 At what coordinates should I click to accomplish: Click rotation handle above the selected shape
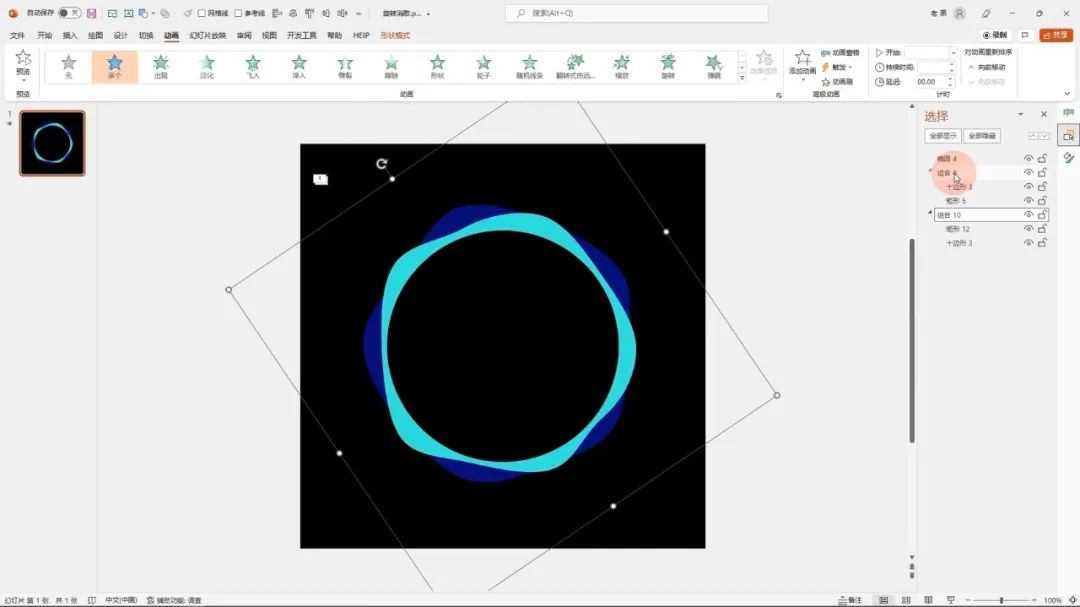tap(382, 164)
